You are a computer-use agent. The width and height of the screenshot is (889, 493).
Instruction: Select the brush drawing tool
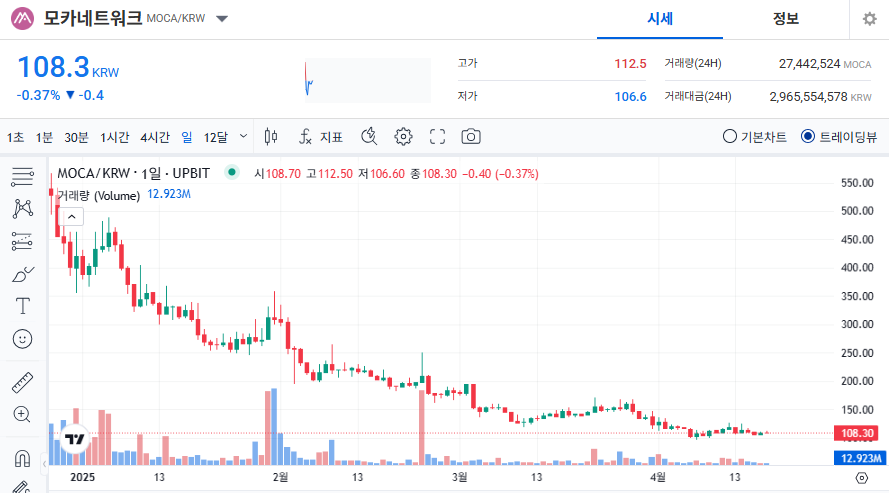click(x=22, y=274)
